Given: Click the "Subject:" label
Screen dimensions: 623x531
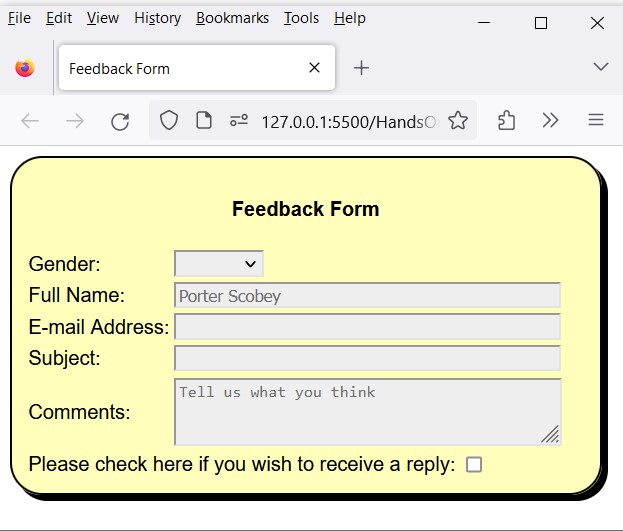Looking at the screenshot, I should click(64, 358).
